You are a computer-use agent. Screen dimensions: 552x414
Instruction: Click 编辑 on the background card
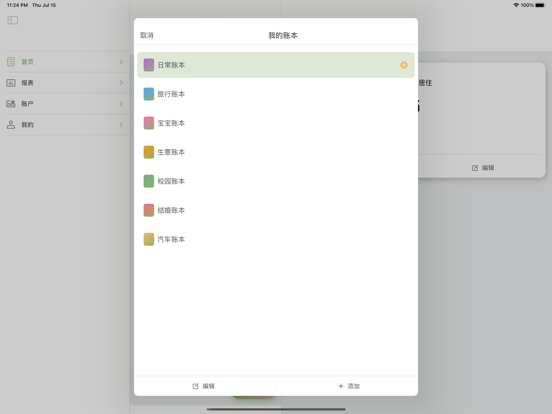pyautogui.click(x=488, y=168)
